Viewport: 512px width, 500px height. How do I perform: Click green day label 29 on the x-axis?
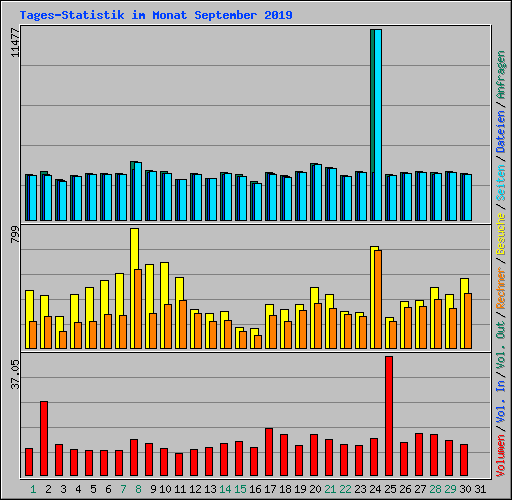(x=450, y=489)
